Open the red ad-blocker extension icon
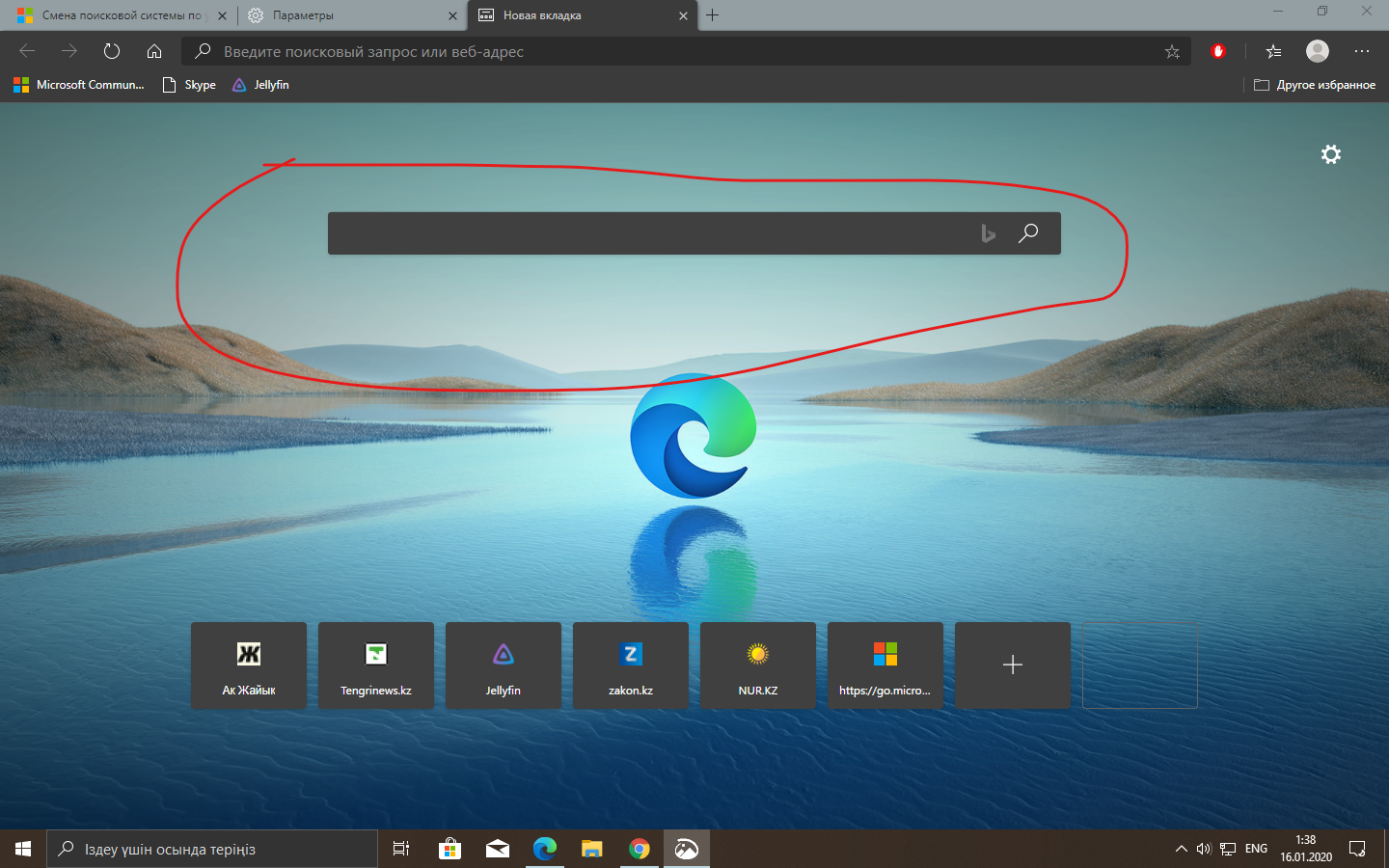 coord(1218,51)
